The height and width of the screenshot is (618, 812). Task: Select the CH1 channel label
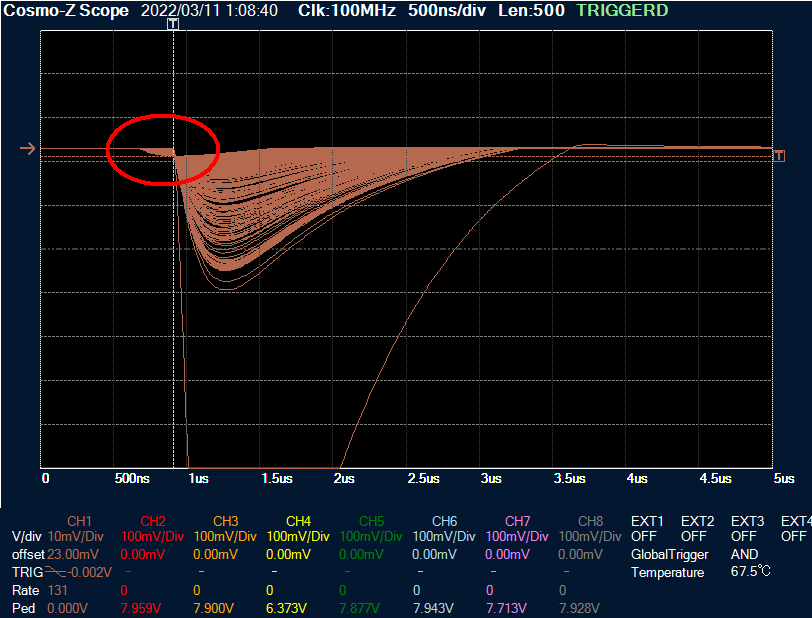click(x=79, y=521)
